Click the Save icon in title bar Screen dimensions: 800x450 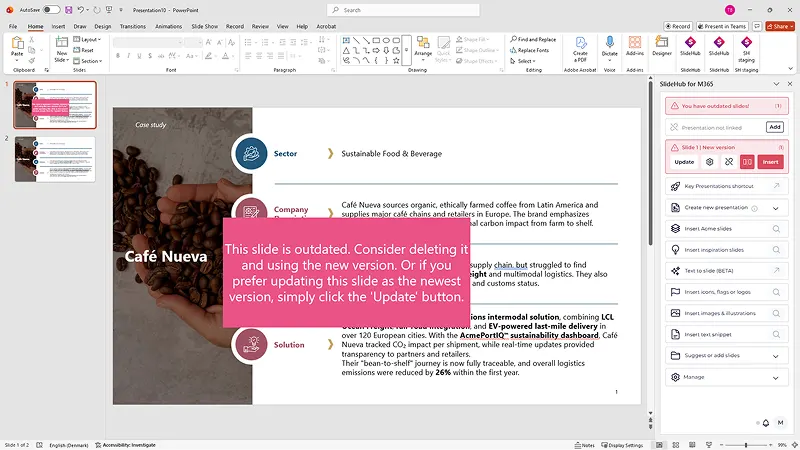pyautogui.click(x=68, y=10)
